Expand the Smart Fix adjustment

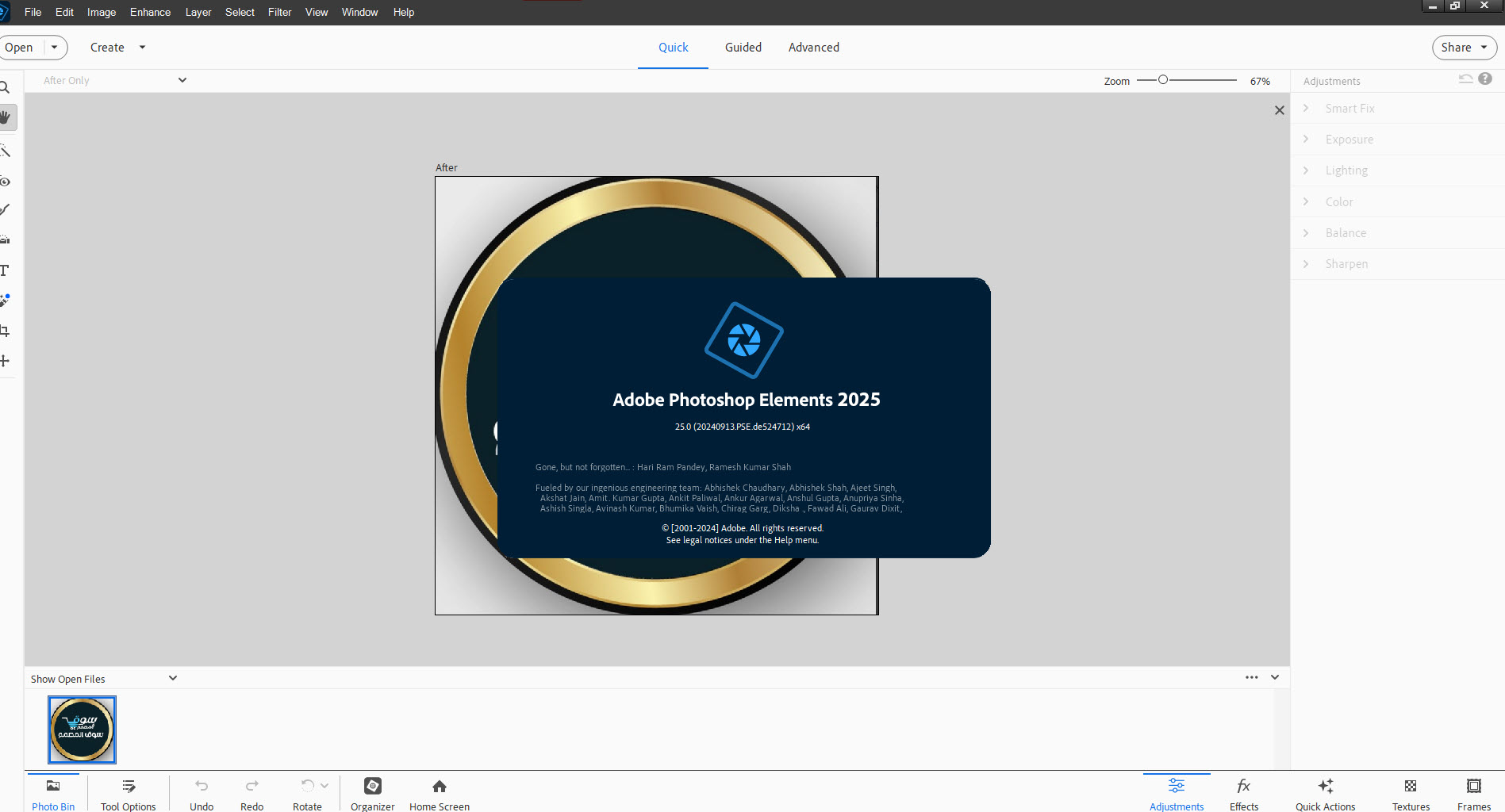pos(1398,109)
